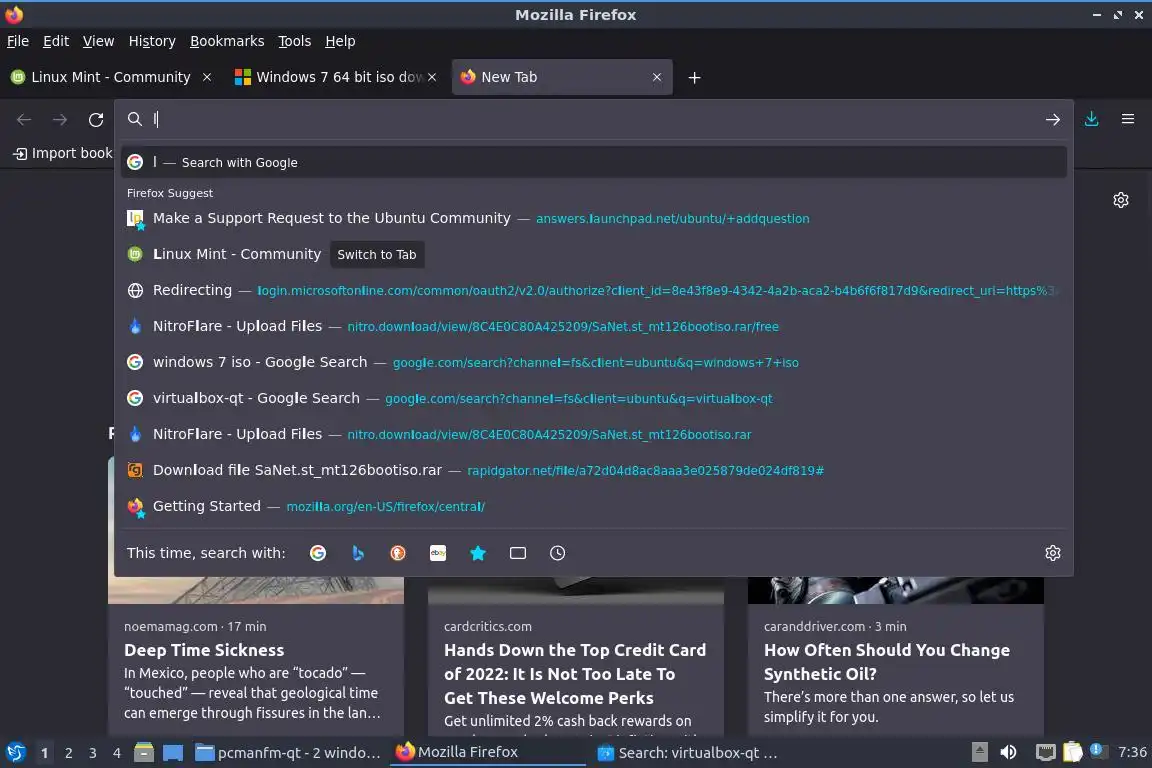Open the Tools menu
Viewport: 1152px width, 768px height.
point(295,41)
